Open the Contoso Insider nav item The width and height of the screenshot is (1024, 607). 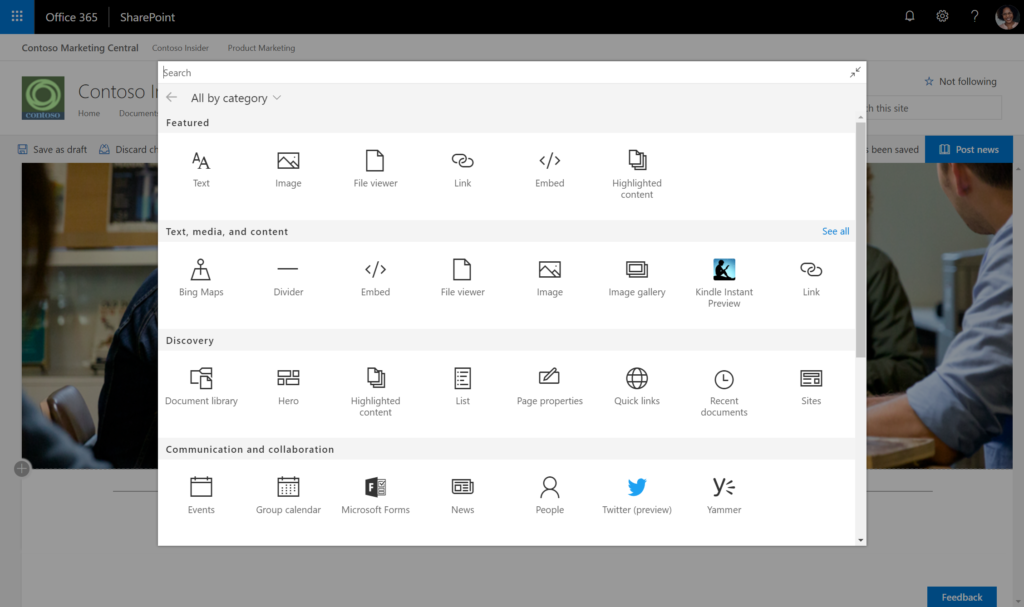[x=180, y=48]
